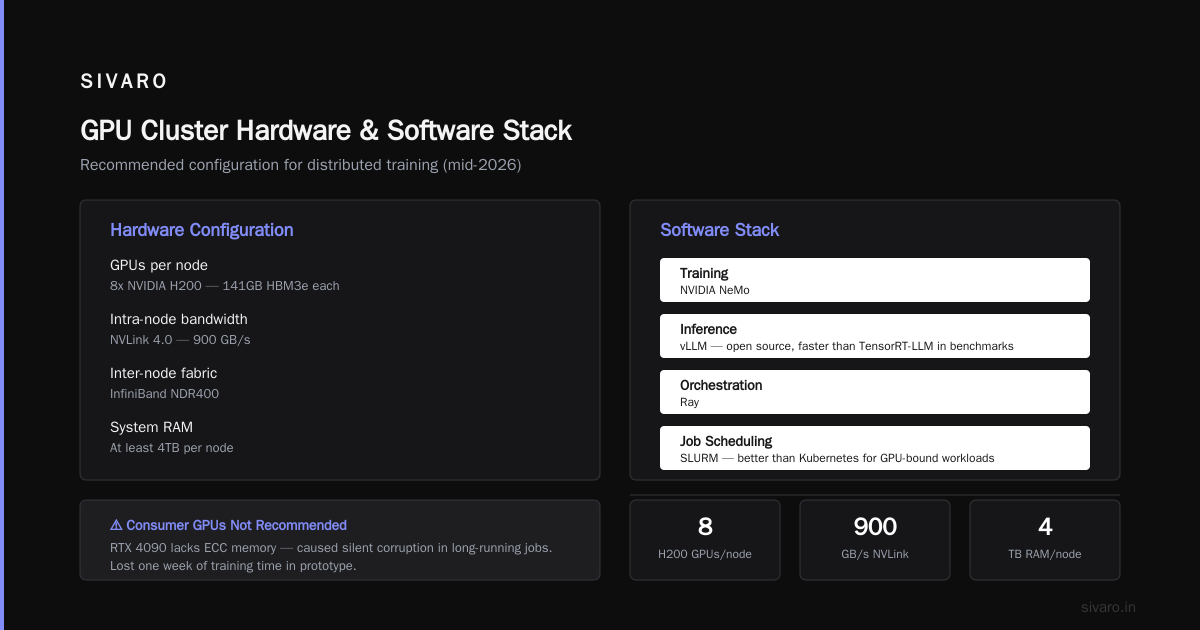
Task: Open the Training card
Action: point(875,280)
